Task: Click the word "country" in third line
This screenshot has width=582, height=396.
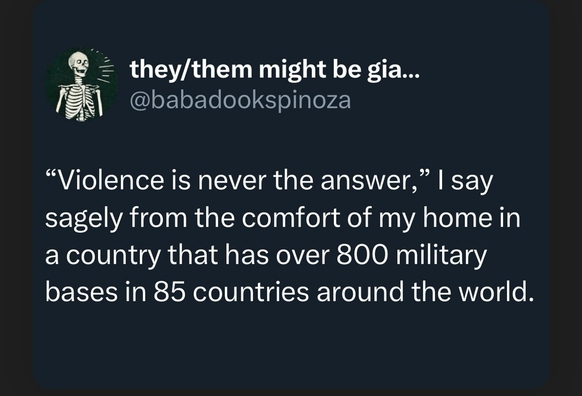Action: (114, 256)
